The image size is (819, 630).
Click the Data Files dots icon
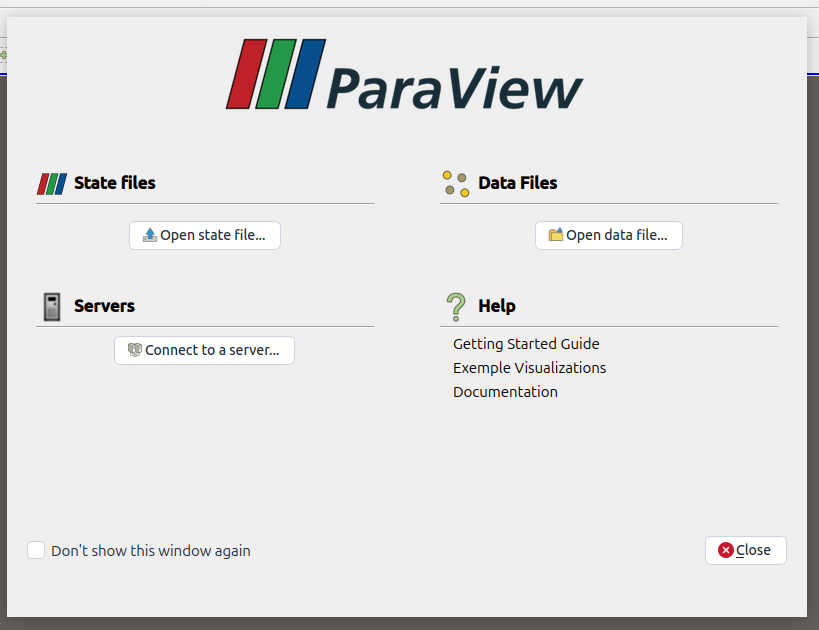click(x=456, y=184)
